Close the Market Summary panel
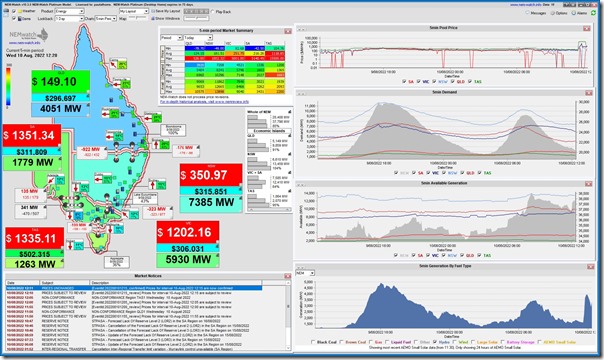Viewport: 604px width, 360px height. [288, 31]
